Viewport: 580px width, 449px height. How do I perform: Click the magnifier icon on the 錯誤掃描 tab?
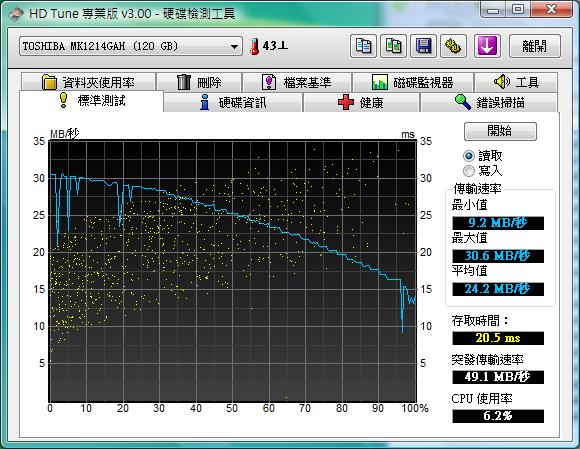(462, 102)
